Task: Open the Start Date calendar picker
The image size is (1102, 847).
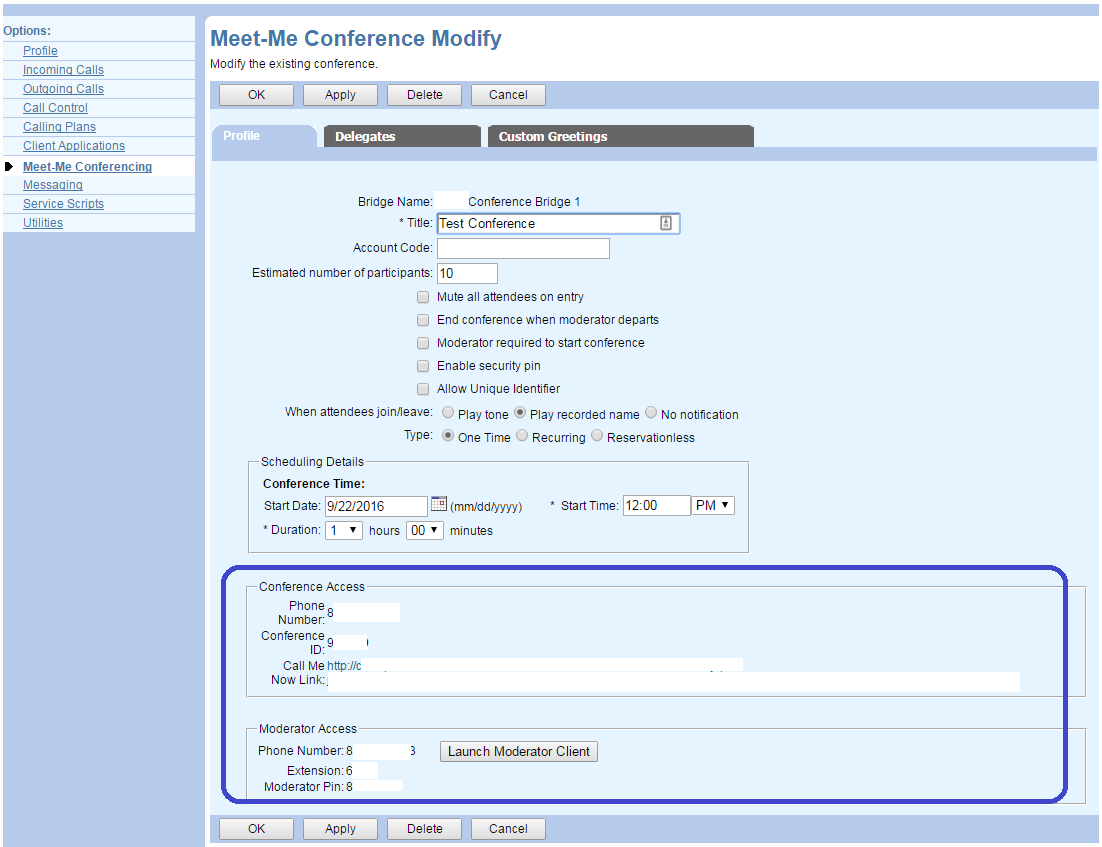Action: pos(439,505)
